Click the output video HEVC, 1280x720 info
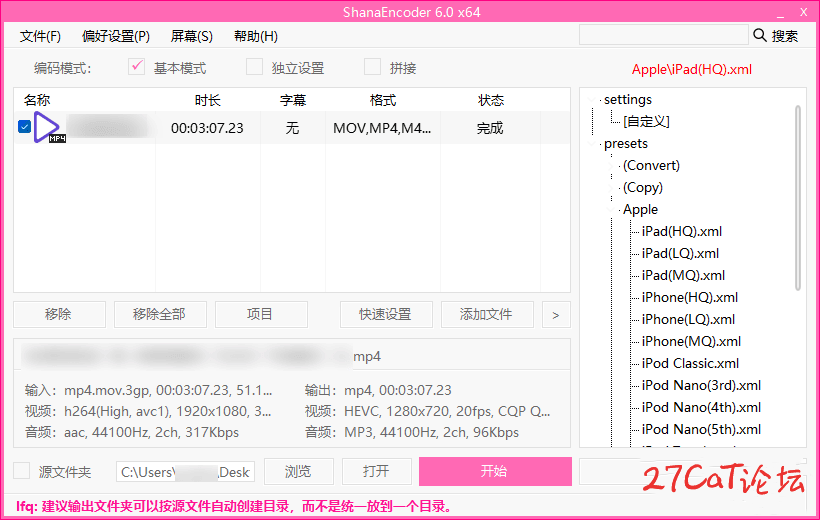Viewport: 820px width, 520px height. coord(447,411)
